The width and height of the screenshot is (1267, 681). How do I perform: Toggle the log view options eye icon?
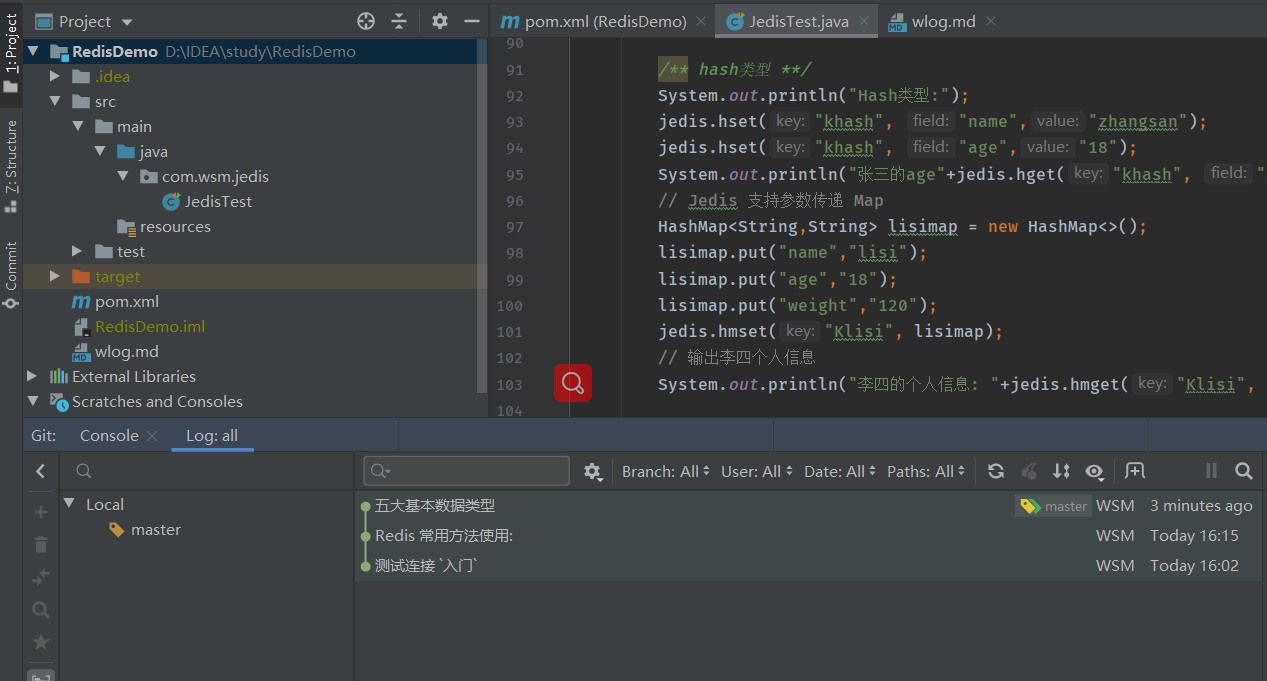click(1094, 471)
